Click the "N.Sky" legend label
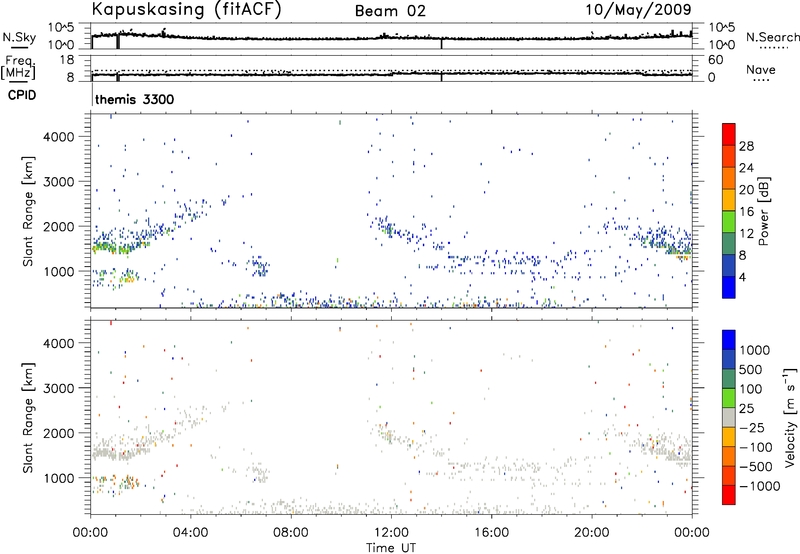Image resolution: width=800 pixels, height=554 pixels. click(x=19, y=37)
